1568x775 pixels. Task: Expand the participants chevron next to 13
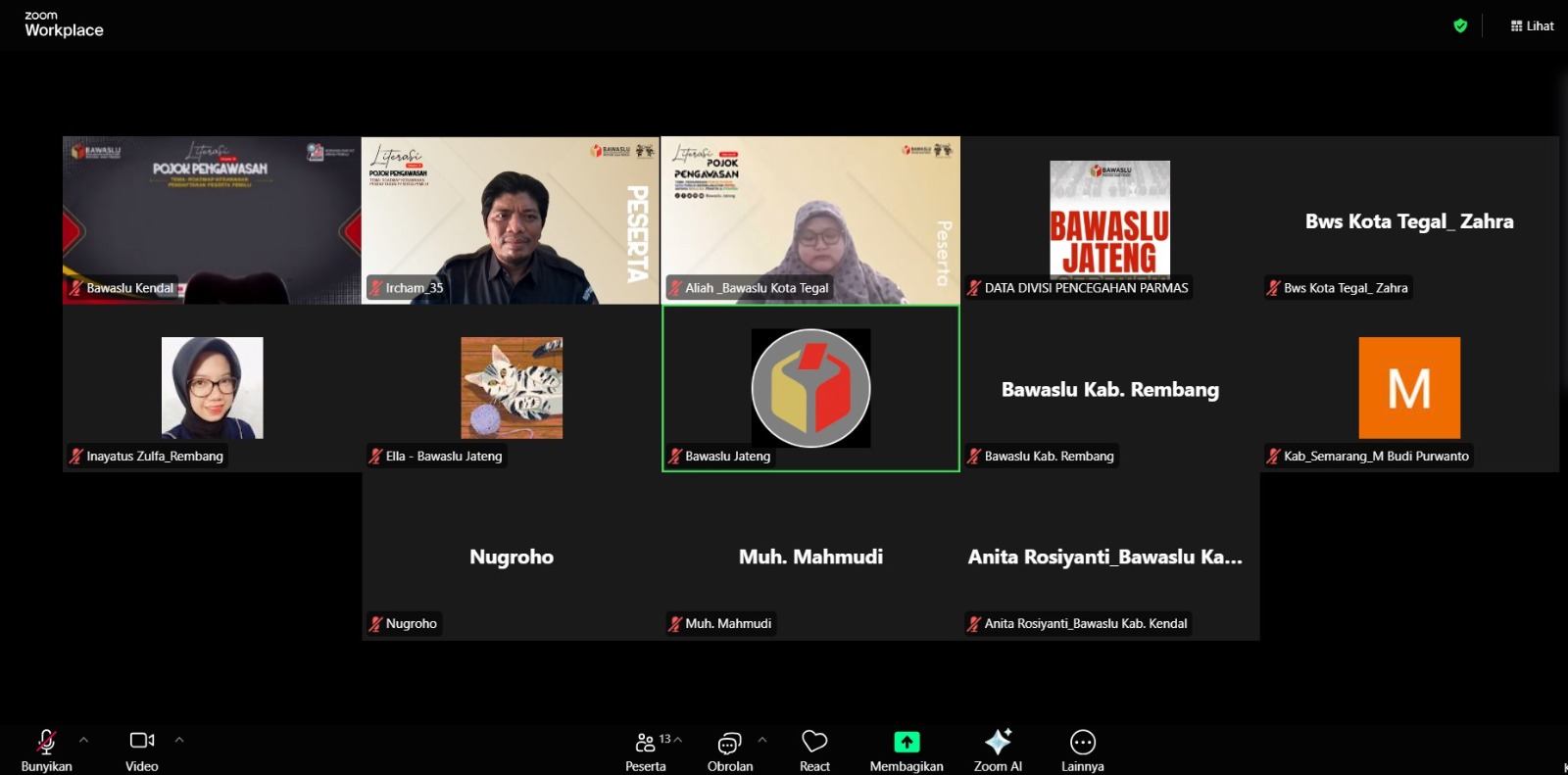point(677,740)
